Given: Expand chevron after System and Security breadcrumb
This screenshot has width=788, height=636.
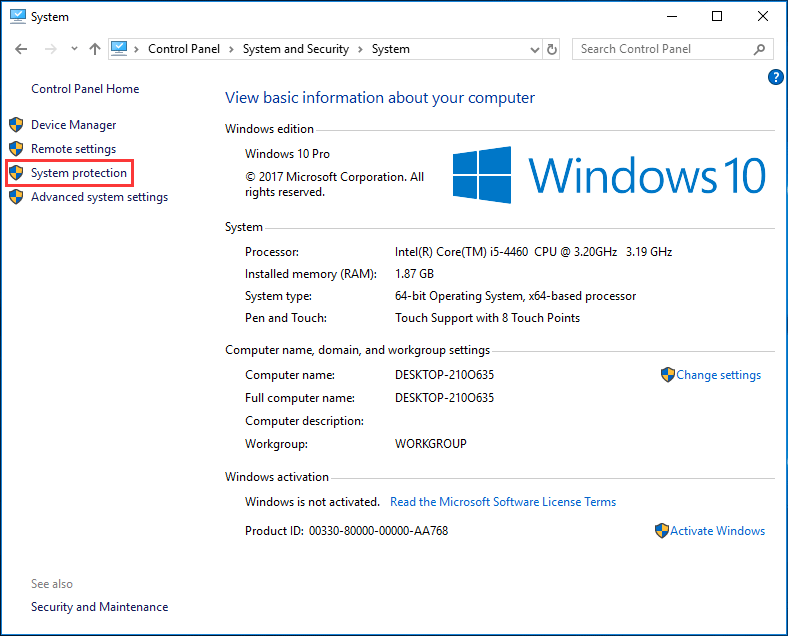Looking at the screenshot, I should pos(360,49).
